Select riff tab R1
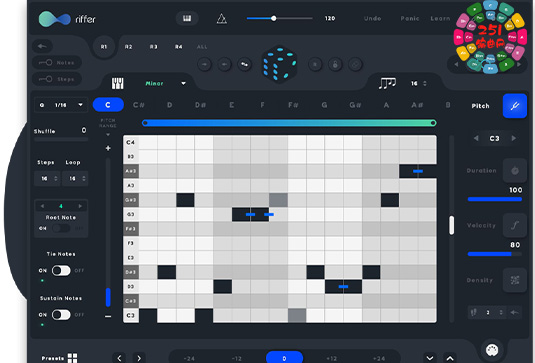The width and height of the screenshot is (535, 363). coord(104,47)
